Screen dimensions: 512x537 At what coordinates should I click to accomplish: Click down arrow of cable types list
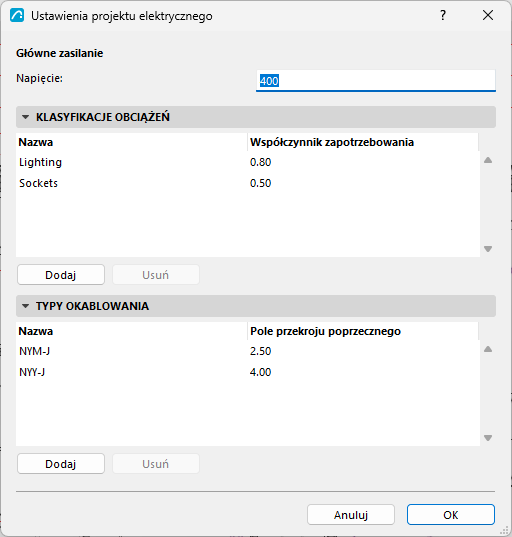tap(488, 438)
